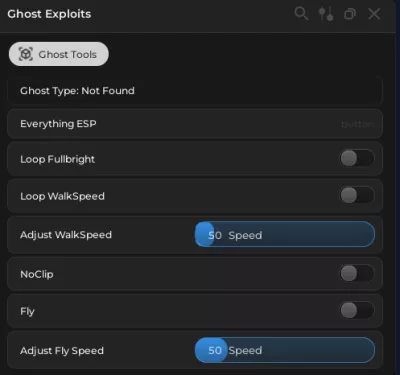Viewport: 400px width, 375px height.
Task: Toggle NoClip on
Action: click(x=357, y=273)
